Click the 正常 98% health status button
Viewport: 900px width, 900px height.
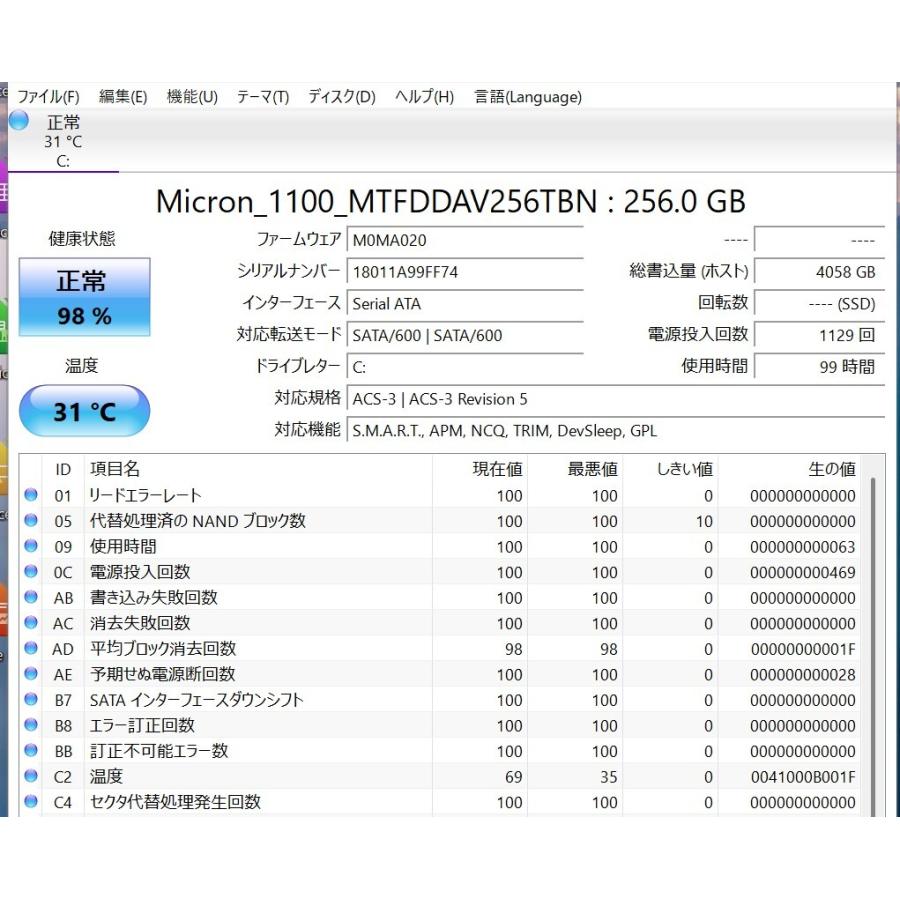pos(84,297)
